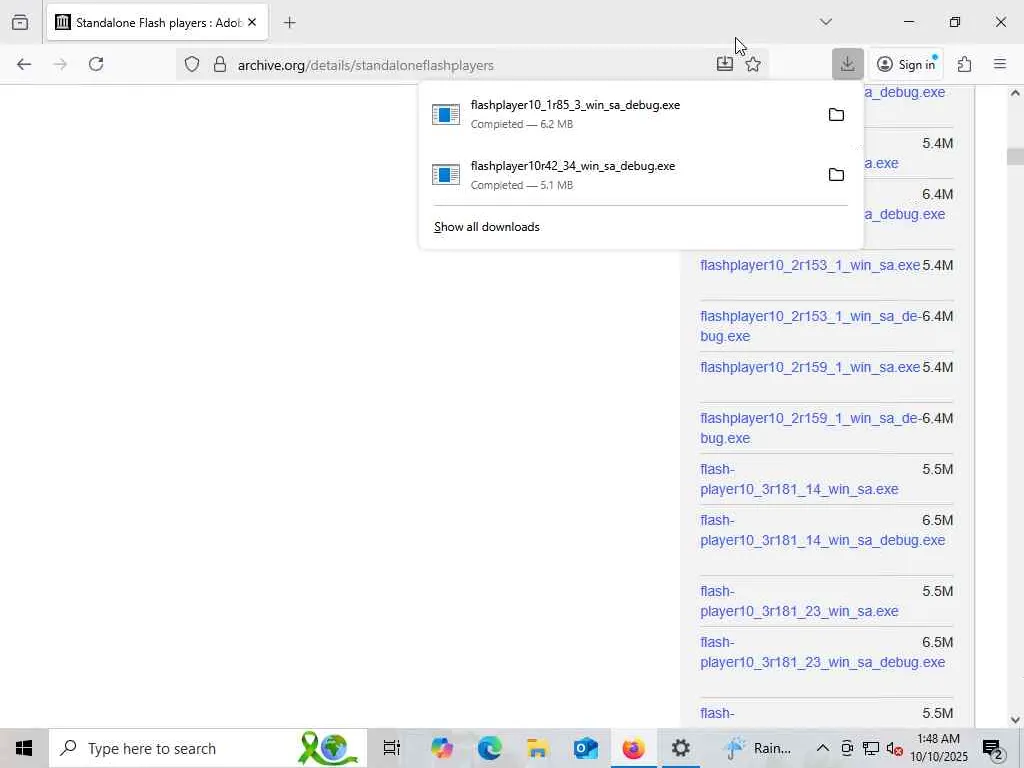Image resolution: width=1024 pixels, height=768 pixels.
Task: Open the Firefox application menu
Action: (1000, 64)
